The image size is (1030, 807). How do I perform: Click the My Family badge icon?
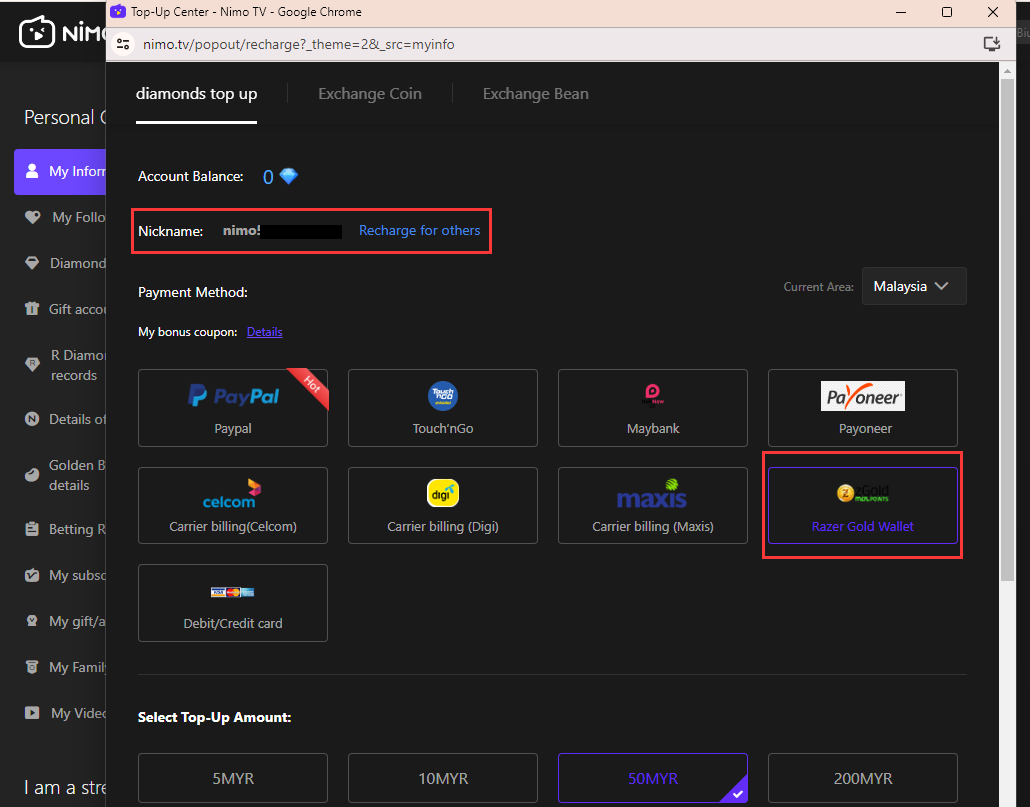point(32,667)
